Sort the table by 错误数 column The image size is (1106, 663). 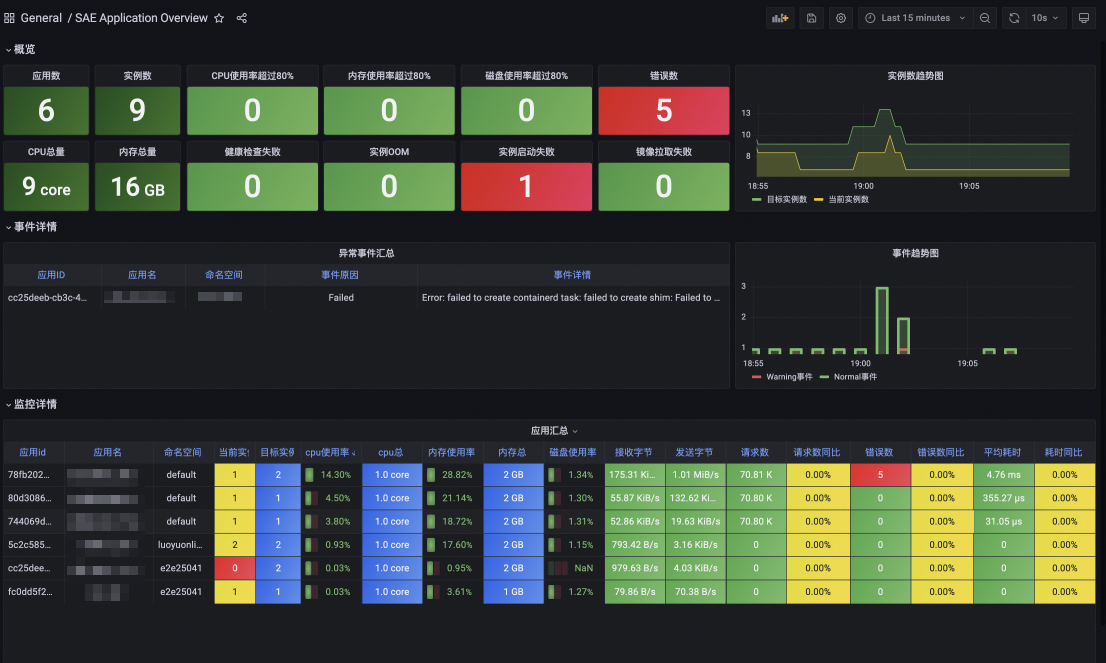880,452
